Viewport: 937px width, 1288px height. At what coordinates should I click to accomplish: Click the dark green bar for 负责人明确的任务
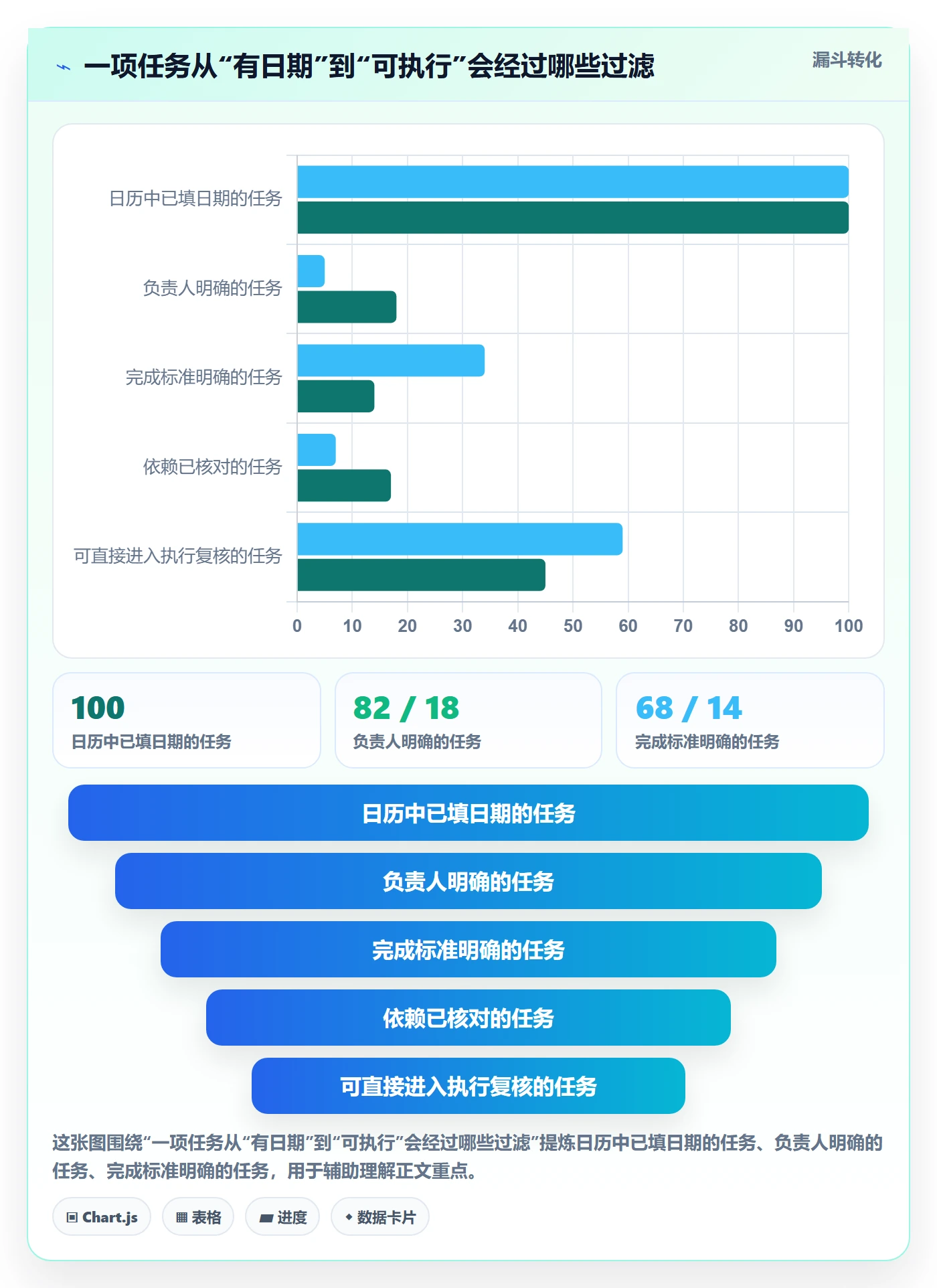pyautogui.click(x=347, y=307)
